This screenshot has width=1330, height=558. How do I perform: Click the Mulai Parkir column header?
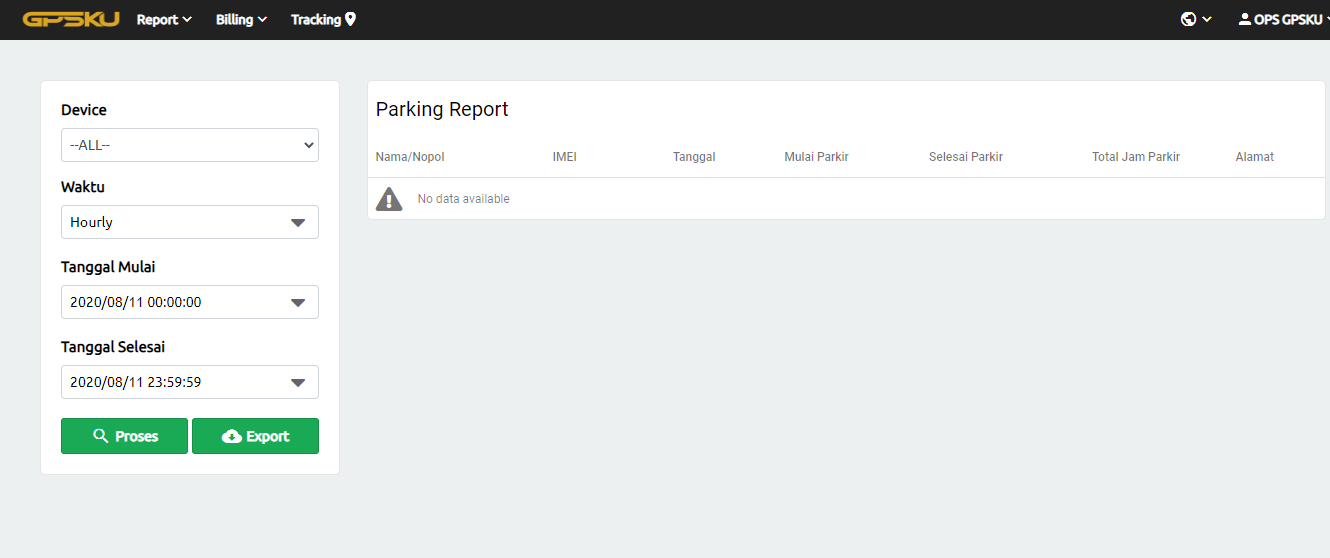816,157
